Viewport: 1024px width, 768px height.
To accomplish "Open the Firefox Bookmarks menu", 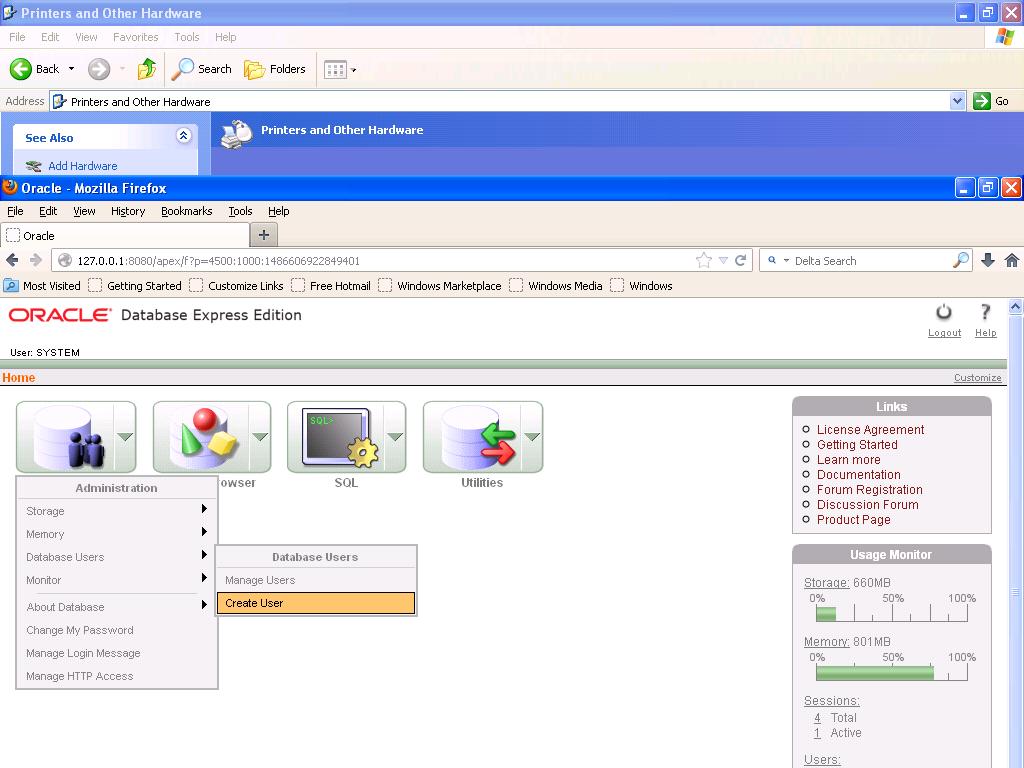I will coord(187,211).
